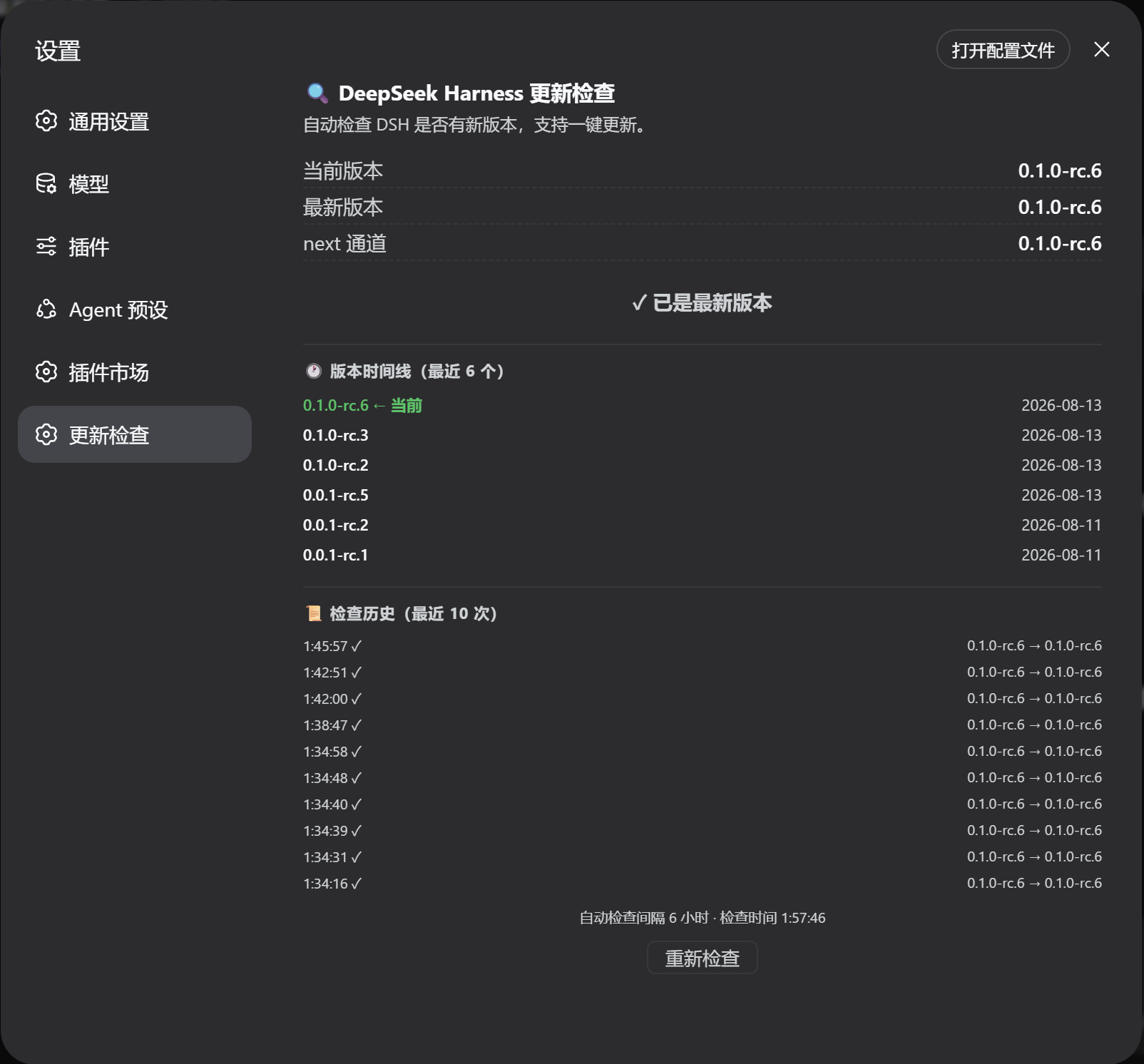
Task: Click the gear icon beside 更新检查
Action: pos(46,434)
